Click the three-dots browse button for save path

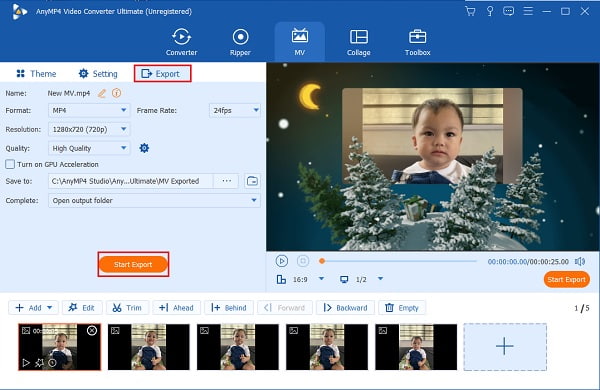click(227, 181)
